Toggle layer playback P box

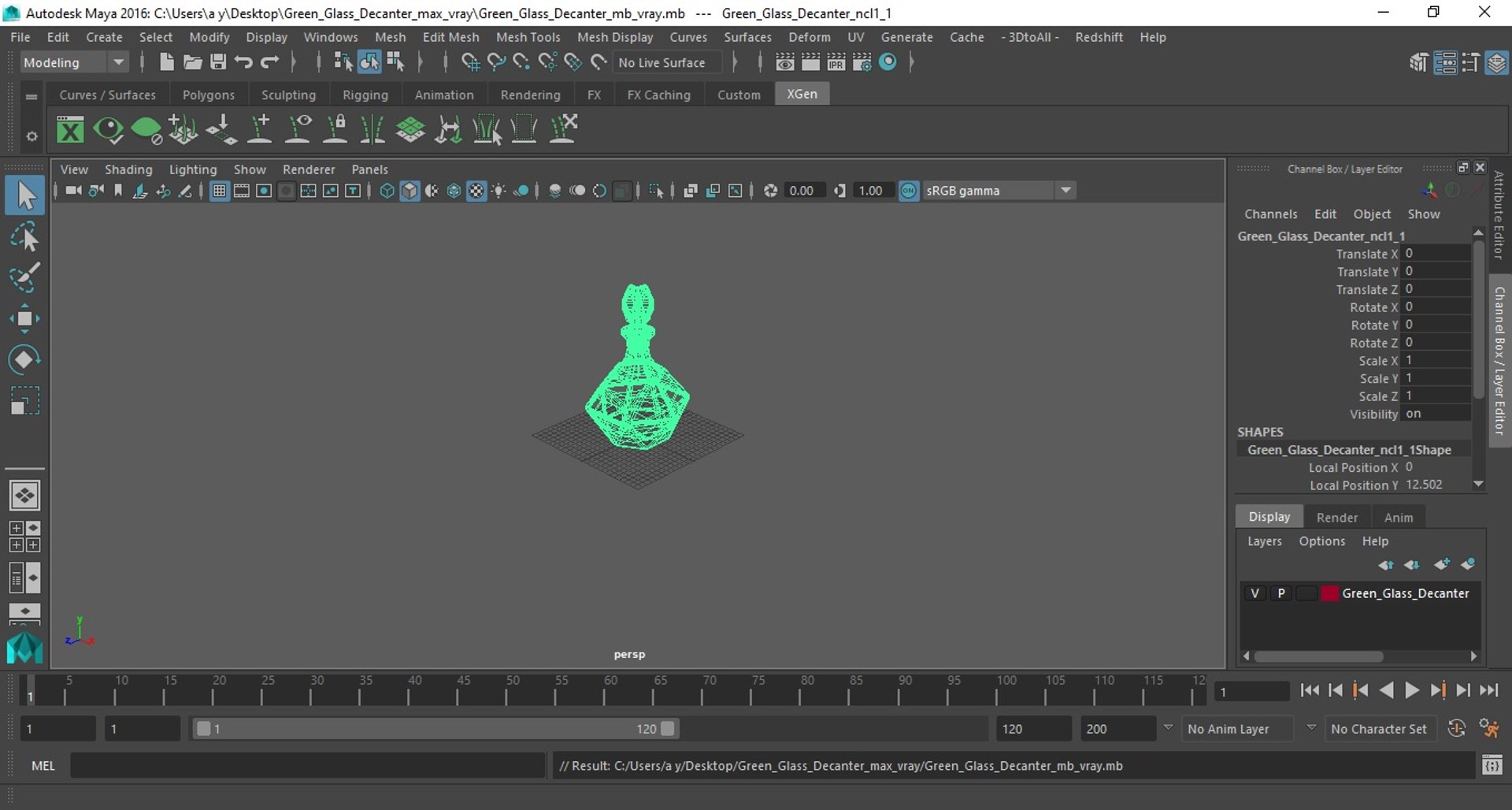[x=1281, y=593]
